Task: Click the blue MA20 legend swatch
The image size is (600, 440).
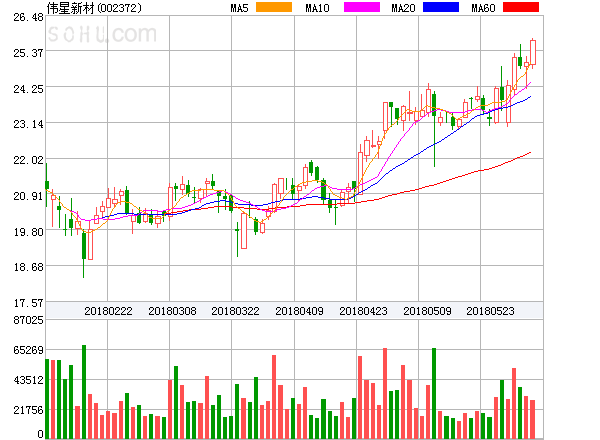Action: pos(441,7)
